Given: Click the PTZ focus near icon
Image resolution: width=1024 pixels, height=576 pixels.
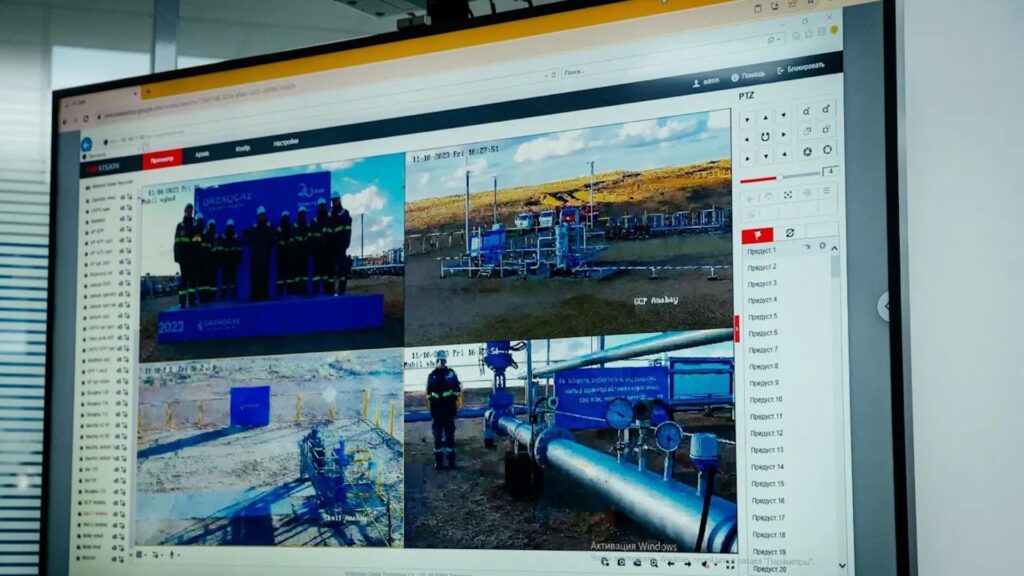Looking at the screenshot, I should (807, 131).
